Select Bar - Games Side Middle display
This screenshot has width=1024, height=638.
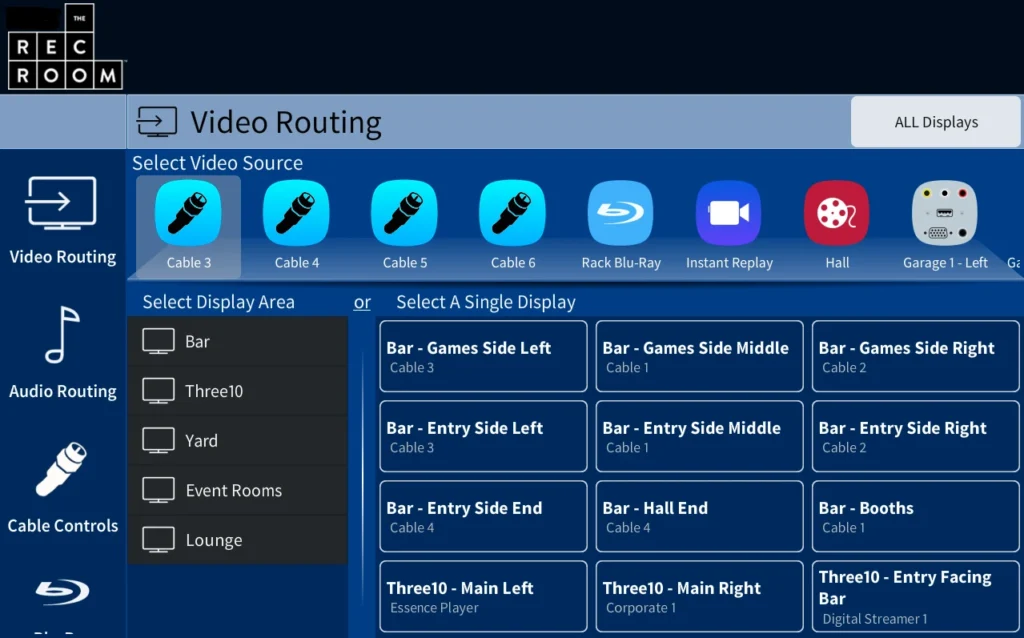click(x=698, y=356)
